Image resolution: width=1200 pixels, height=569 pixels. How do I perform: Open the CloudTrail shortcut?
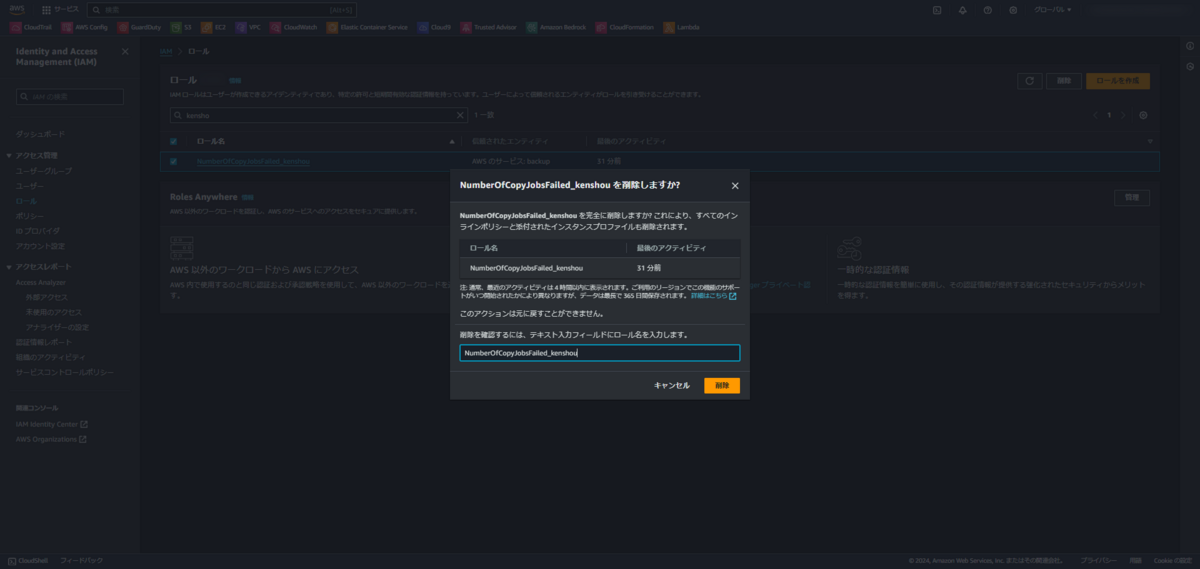32,27
